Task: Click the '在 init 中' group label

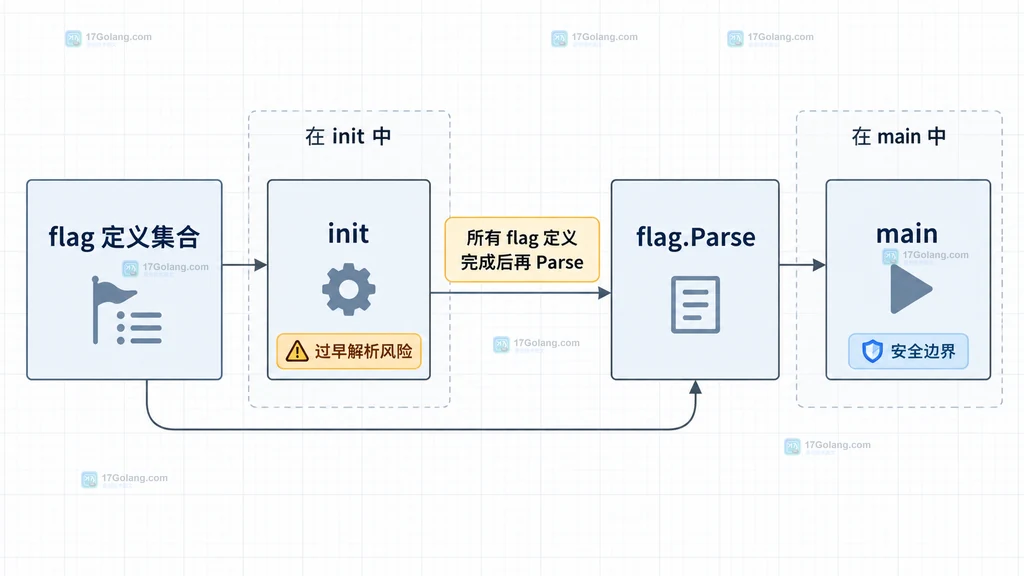Action: pyautogui.click(x=348, y=136)
